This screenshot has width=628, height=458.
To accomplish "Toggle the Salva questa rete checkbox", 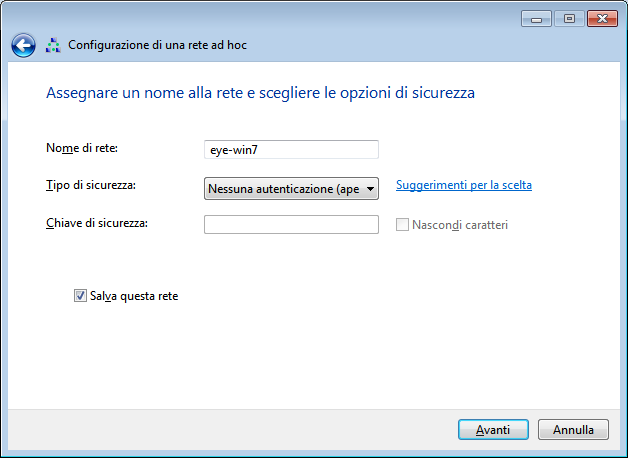I will click(80, 296).
